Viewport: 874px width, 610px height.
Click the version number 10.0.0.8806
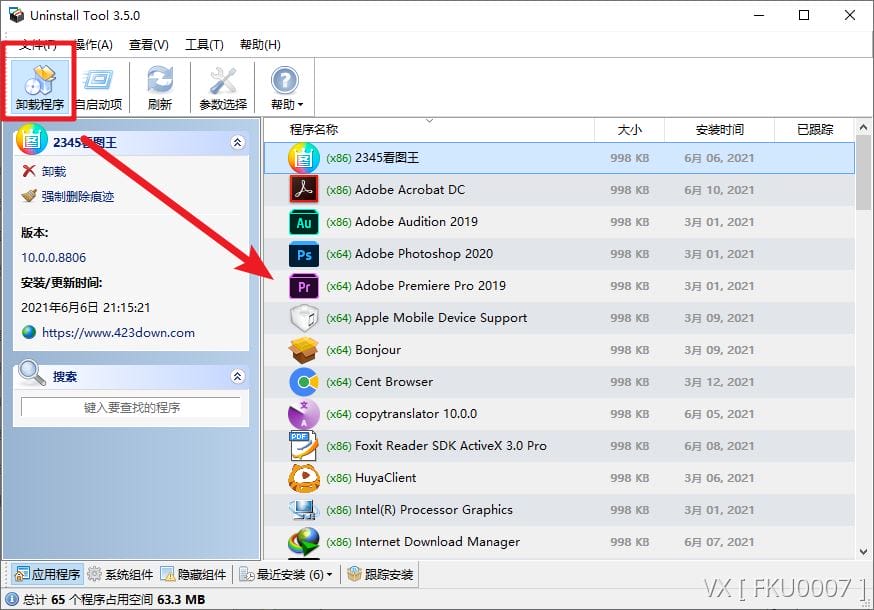[x=54, y=258]
